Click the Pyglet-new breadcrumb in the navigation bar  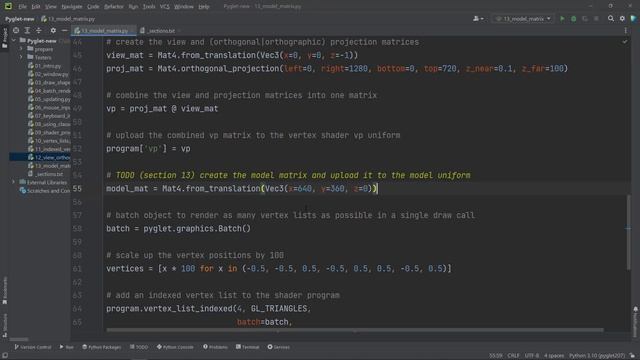tap(20, 19)
